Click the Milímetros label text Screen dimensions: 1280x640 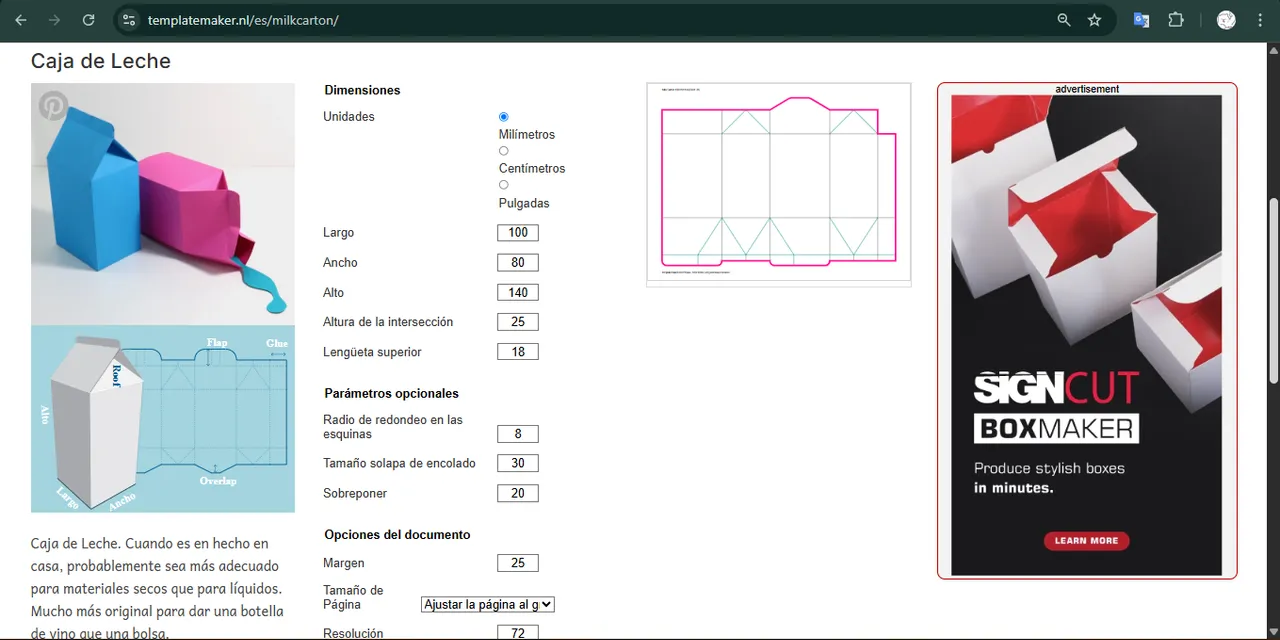[x=527, y=135]
